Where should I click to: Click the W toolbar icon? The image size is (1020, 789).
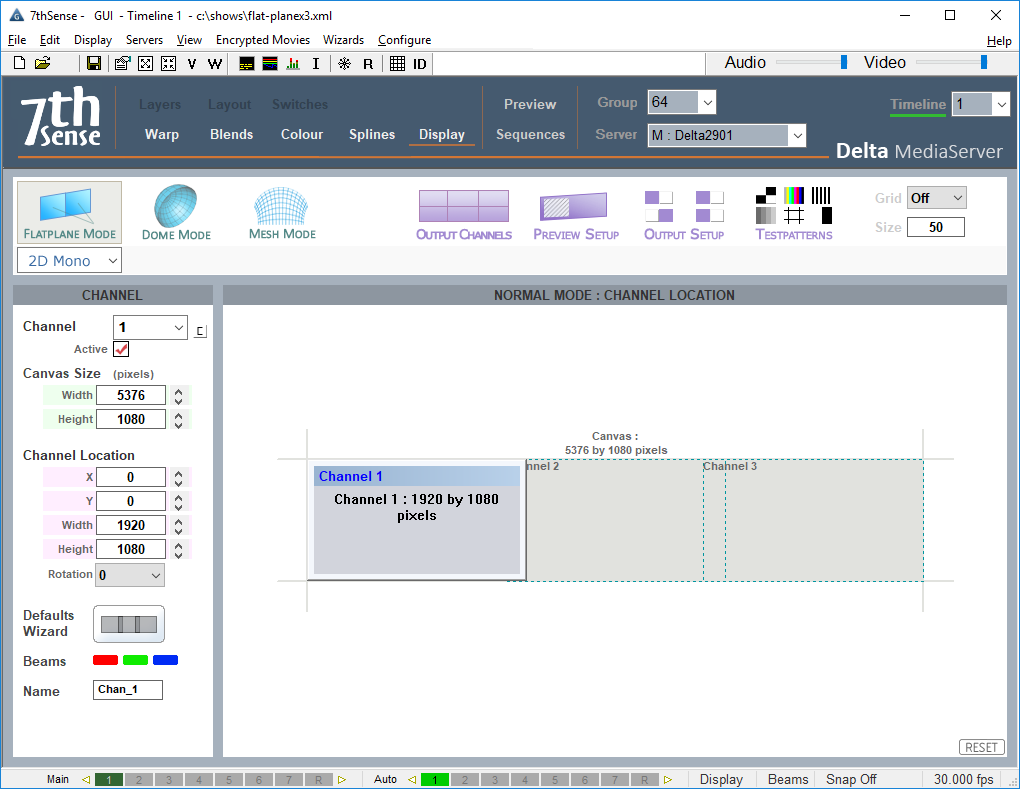click(215, 64)
